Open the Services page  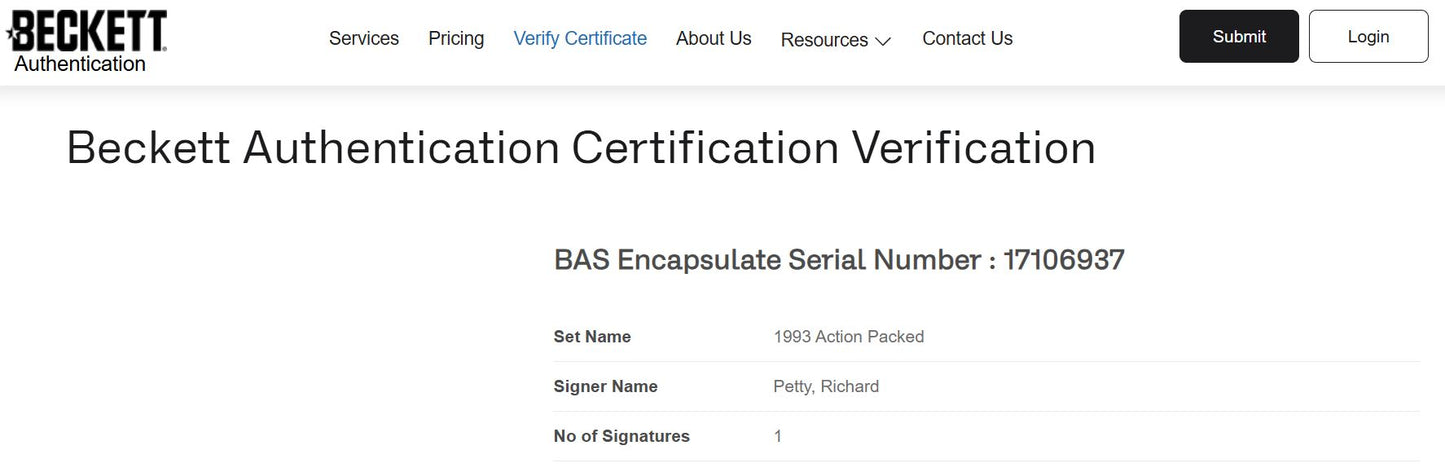tap(364, 38)
